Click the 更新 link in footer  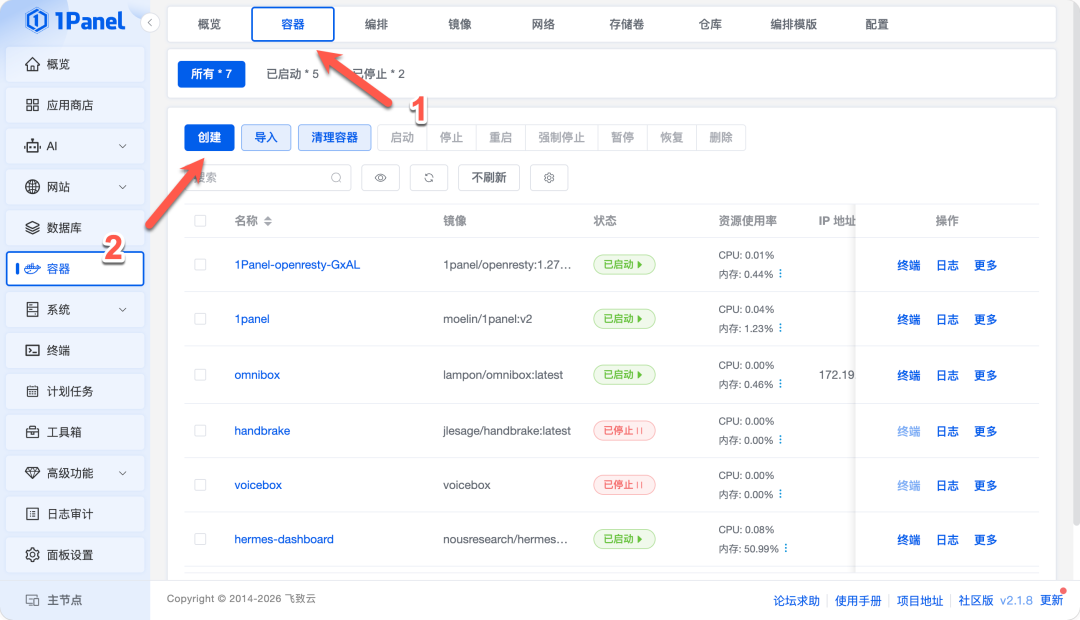1052,600
